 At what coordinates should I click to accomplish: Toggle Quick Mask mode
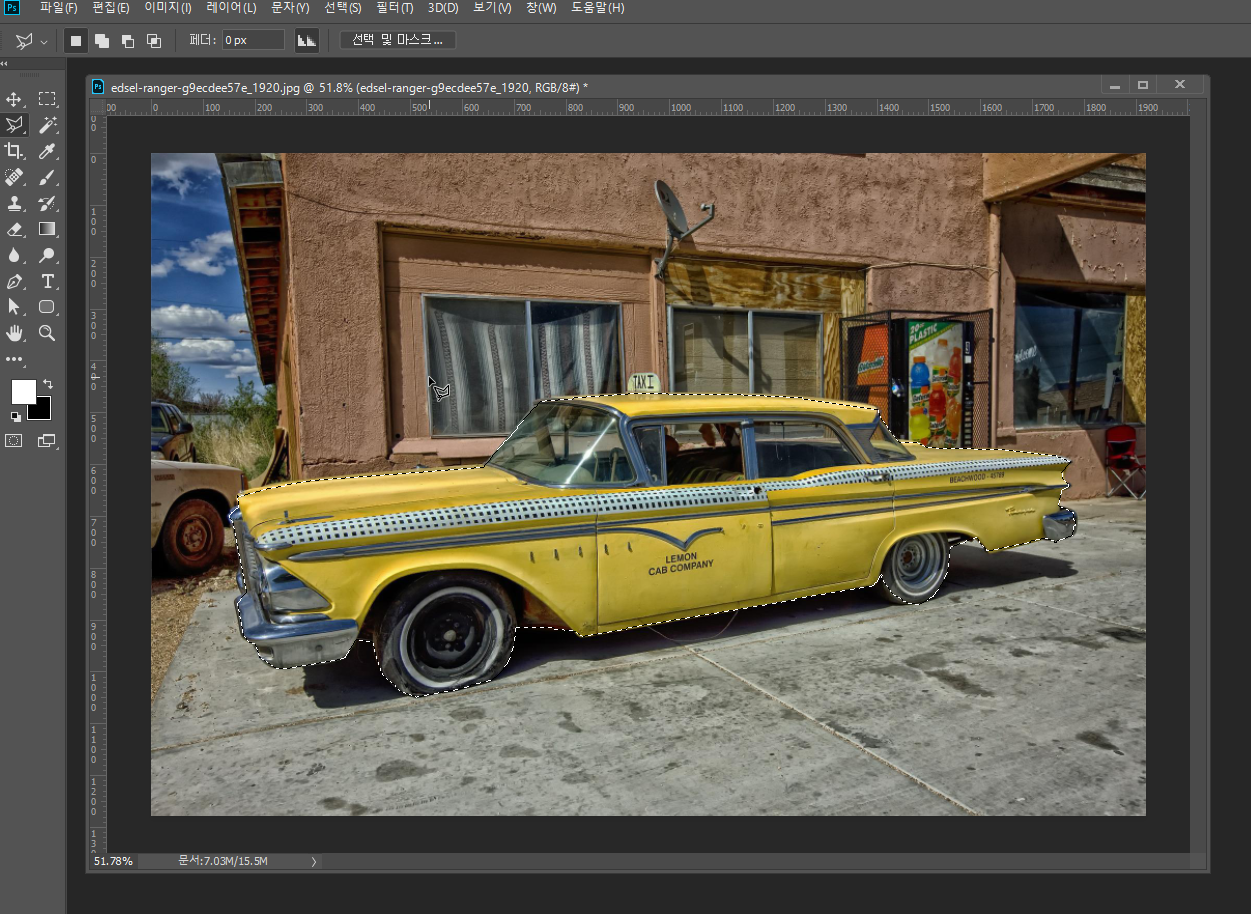pyautogui.click(x=15, y=440)
